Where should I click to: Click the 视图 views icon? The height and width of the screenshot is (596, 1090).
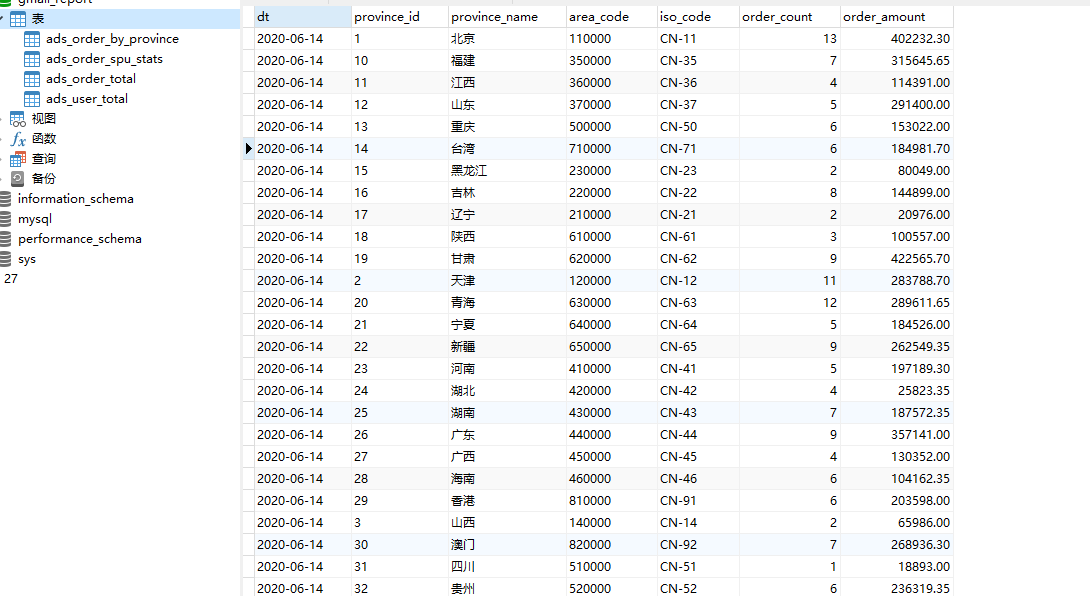coord(17,119)
